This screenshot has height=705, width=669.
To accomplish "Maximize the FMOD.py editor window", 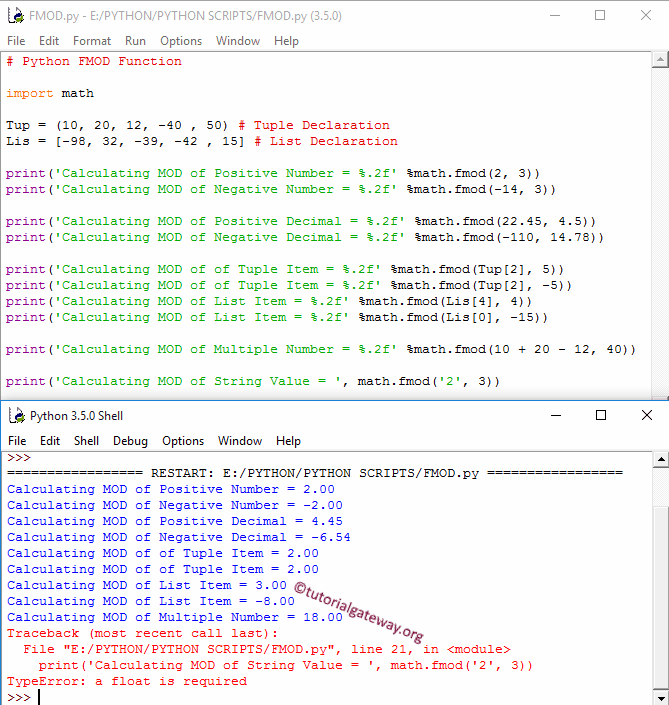I will point(600,15).
